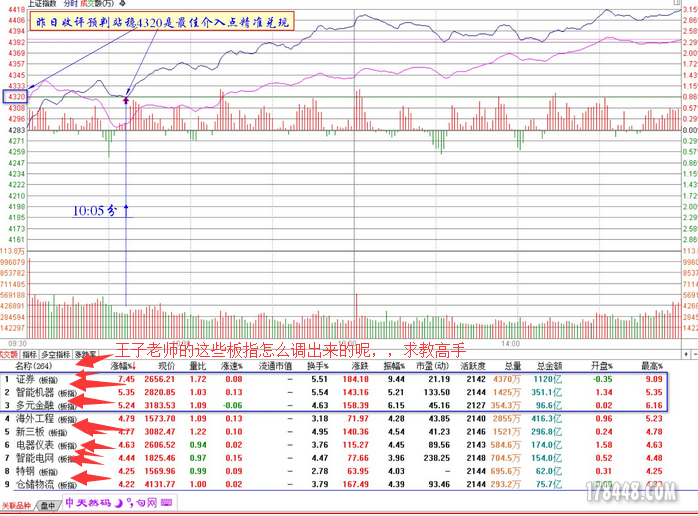Viewport: 698px width, 516px height.
Task: Click the 1120亿 total amount cell
Action: coord(548,379)
